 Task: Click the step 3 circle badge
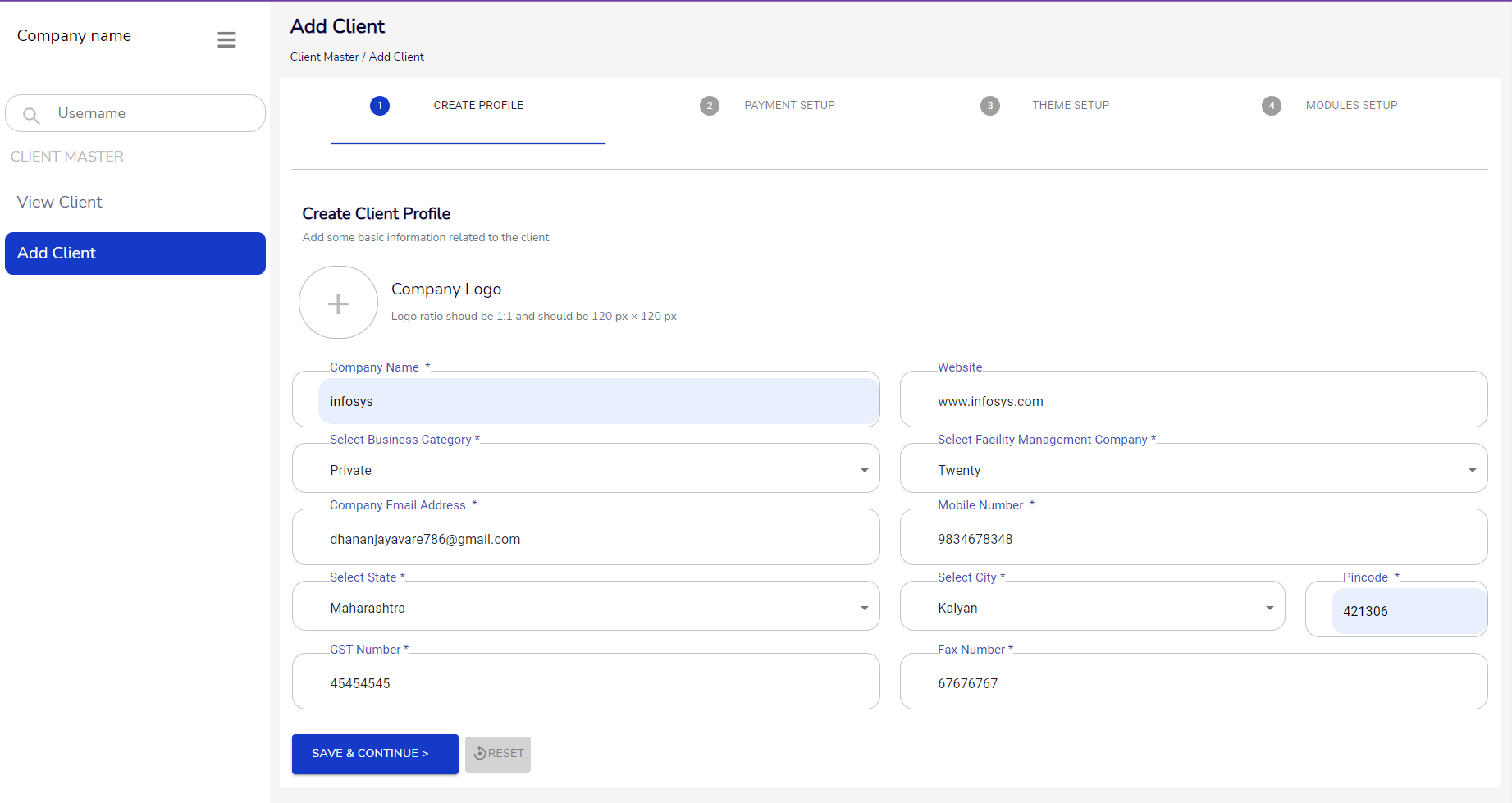click(x=990, y=106)
